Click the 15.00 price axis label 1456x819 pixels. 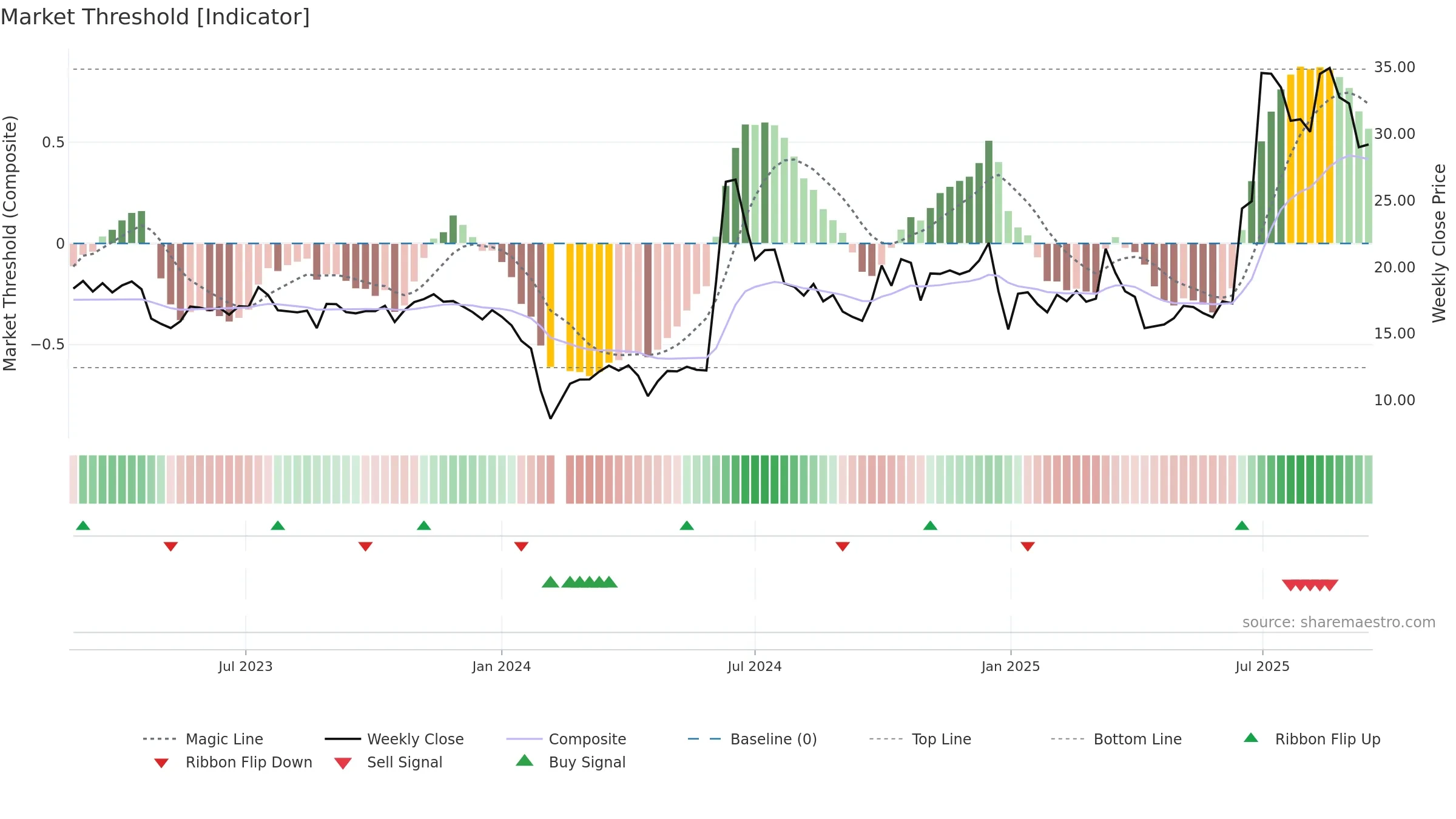click(1395, 334)
